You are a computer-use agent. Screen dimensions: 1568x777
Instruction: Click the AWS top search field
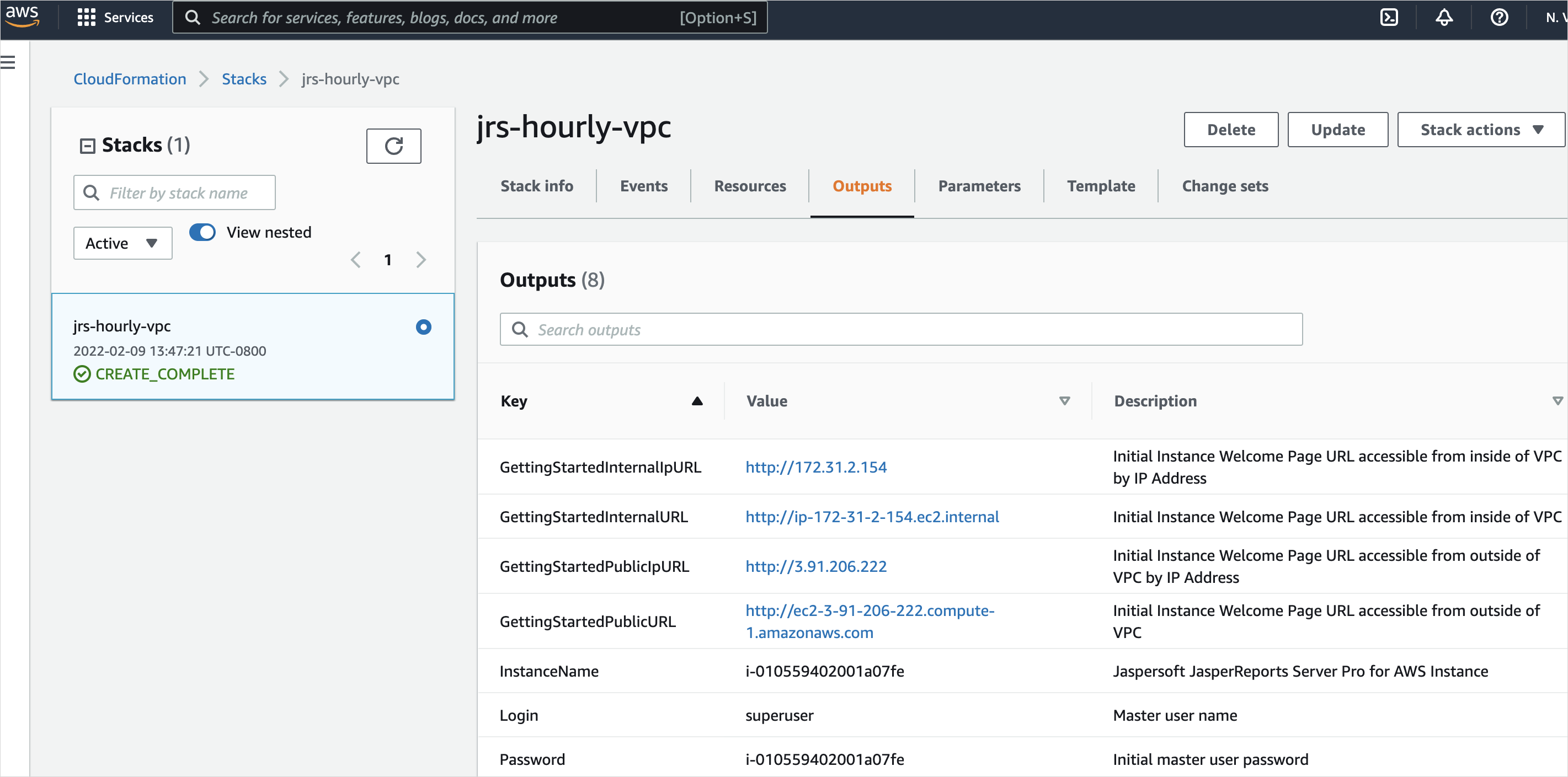coord(470,17)
